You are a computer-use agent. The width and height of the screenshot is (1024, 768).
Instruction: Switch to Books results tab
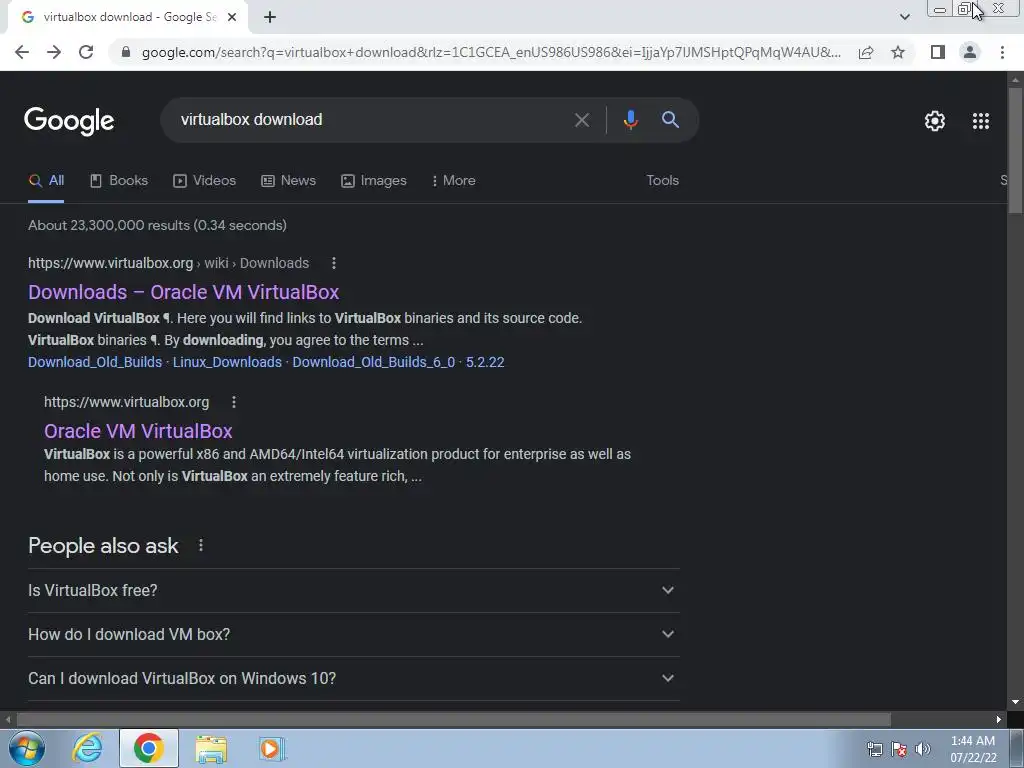pyautogui.click(x=119, y=181)
